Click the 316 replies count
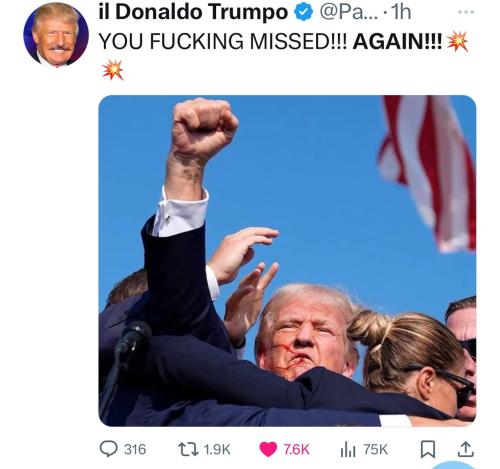 click(x=135, y=449)
